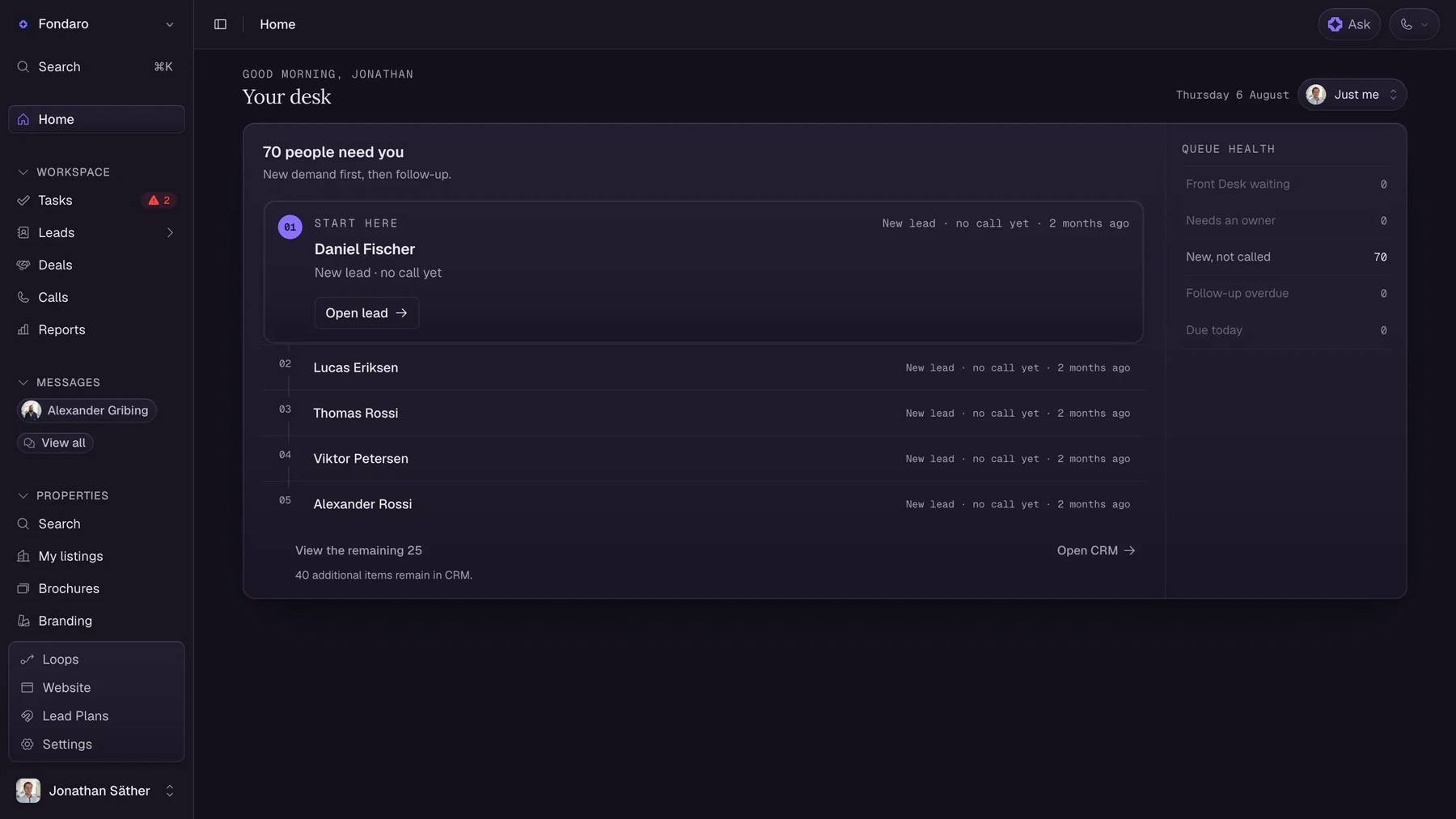Viewport: 1456px width, 819px height.
Task: Open Brochures icon in Properties
Action: (23, 588)
